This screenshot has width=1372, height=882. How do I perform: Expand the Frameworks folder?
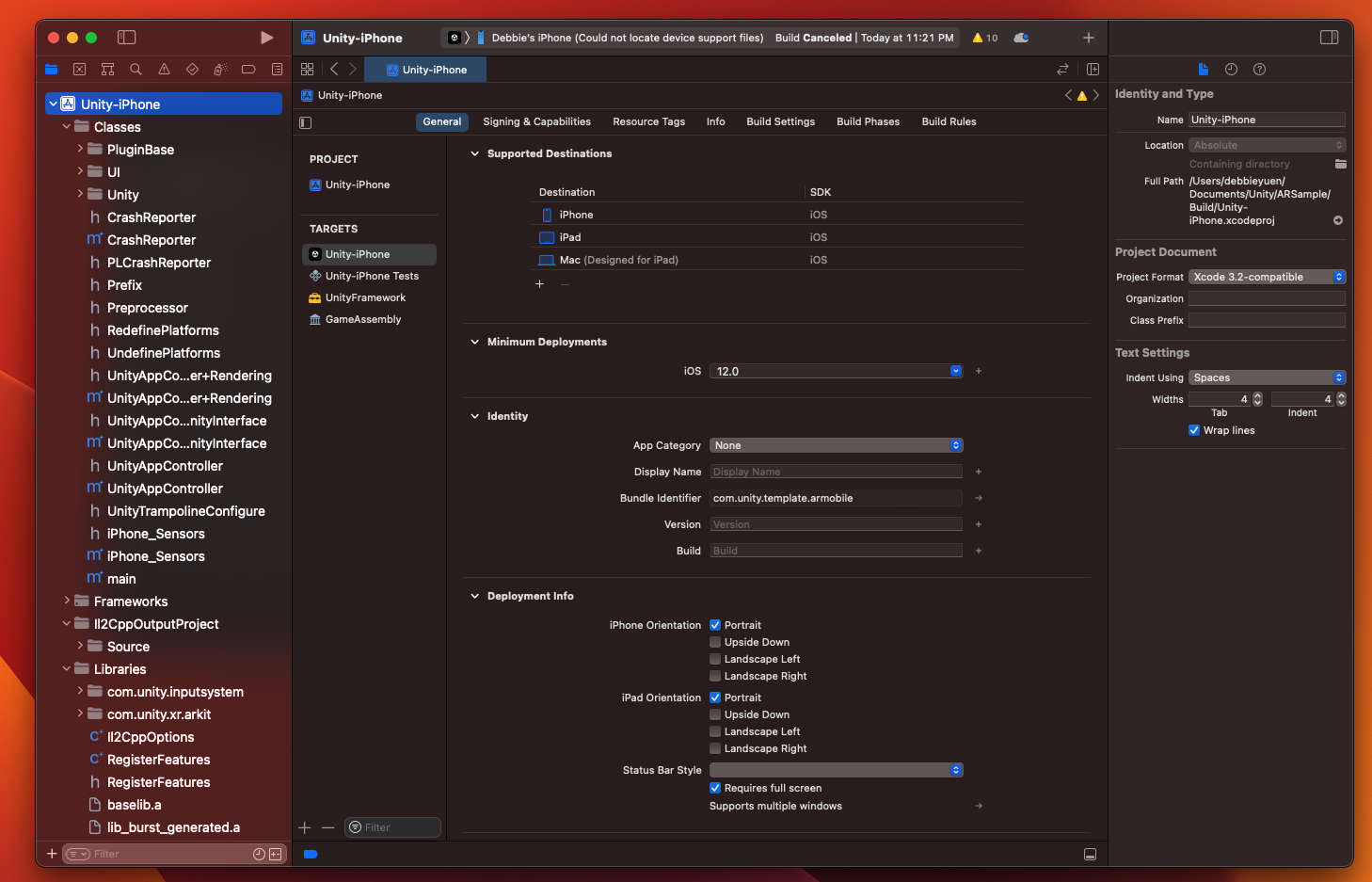click(67, 601)
